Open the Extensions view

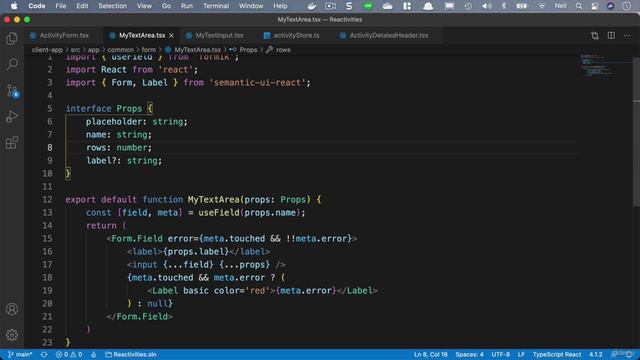click(x=12, y=143)
